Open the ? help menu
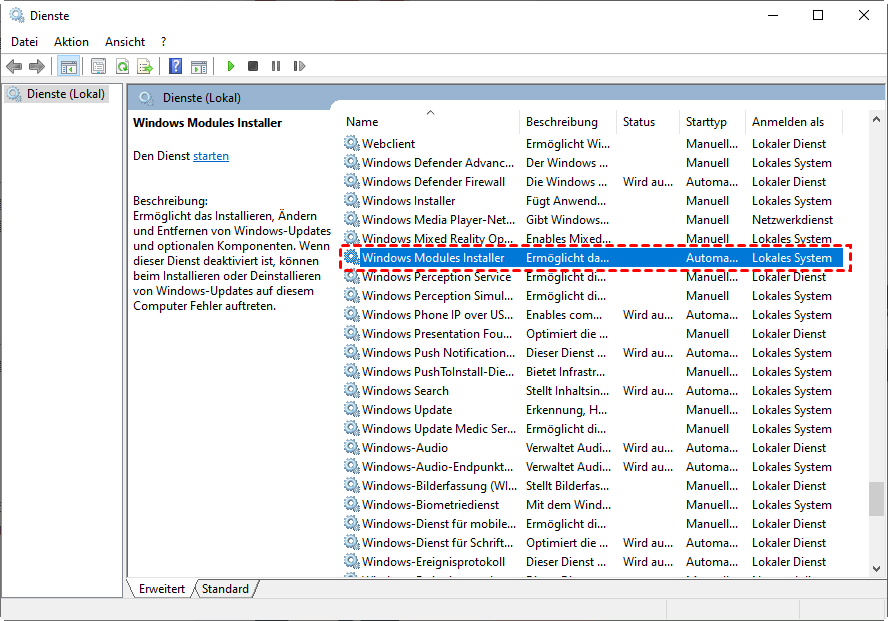Image resolution: width=888 pixels, height=621 pixels. [164, 42]
